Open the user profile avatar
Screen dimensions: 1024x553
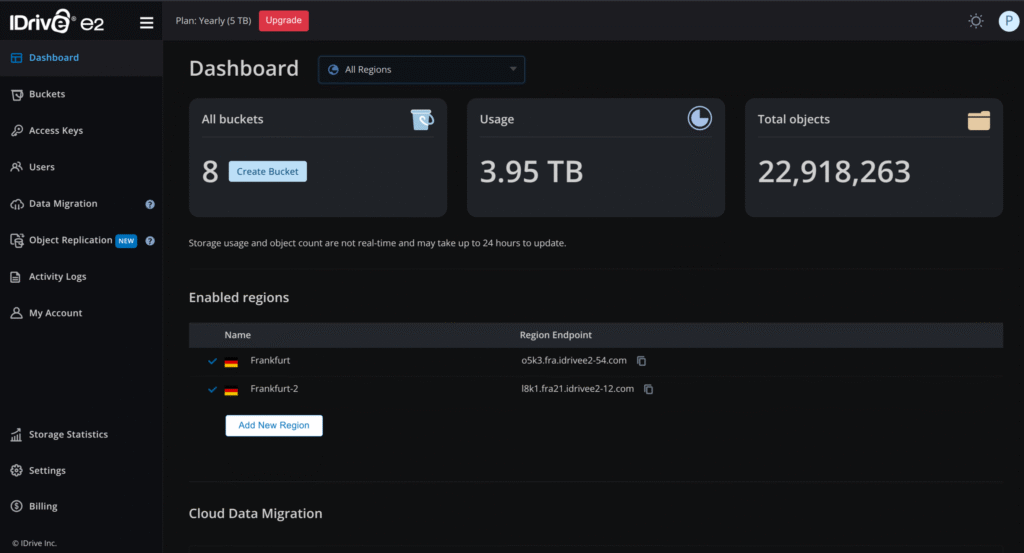[1008, 21]
